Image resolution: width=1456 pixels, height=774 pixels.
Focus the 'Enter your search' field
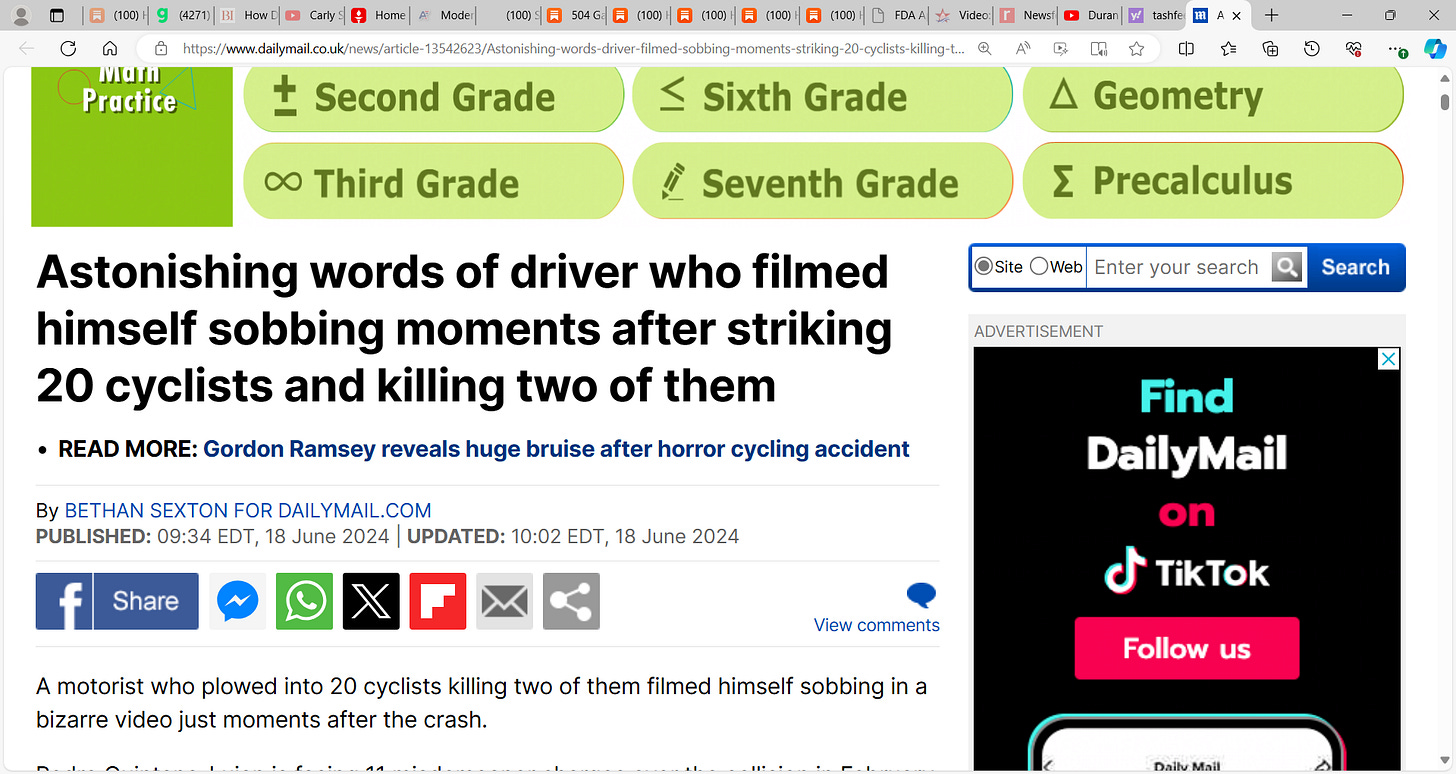point(1179,267)
